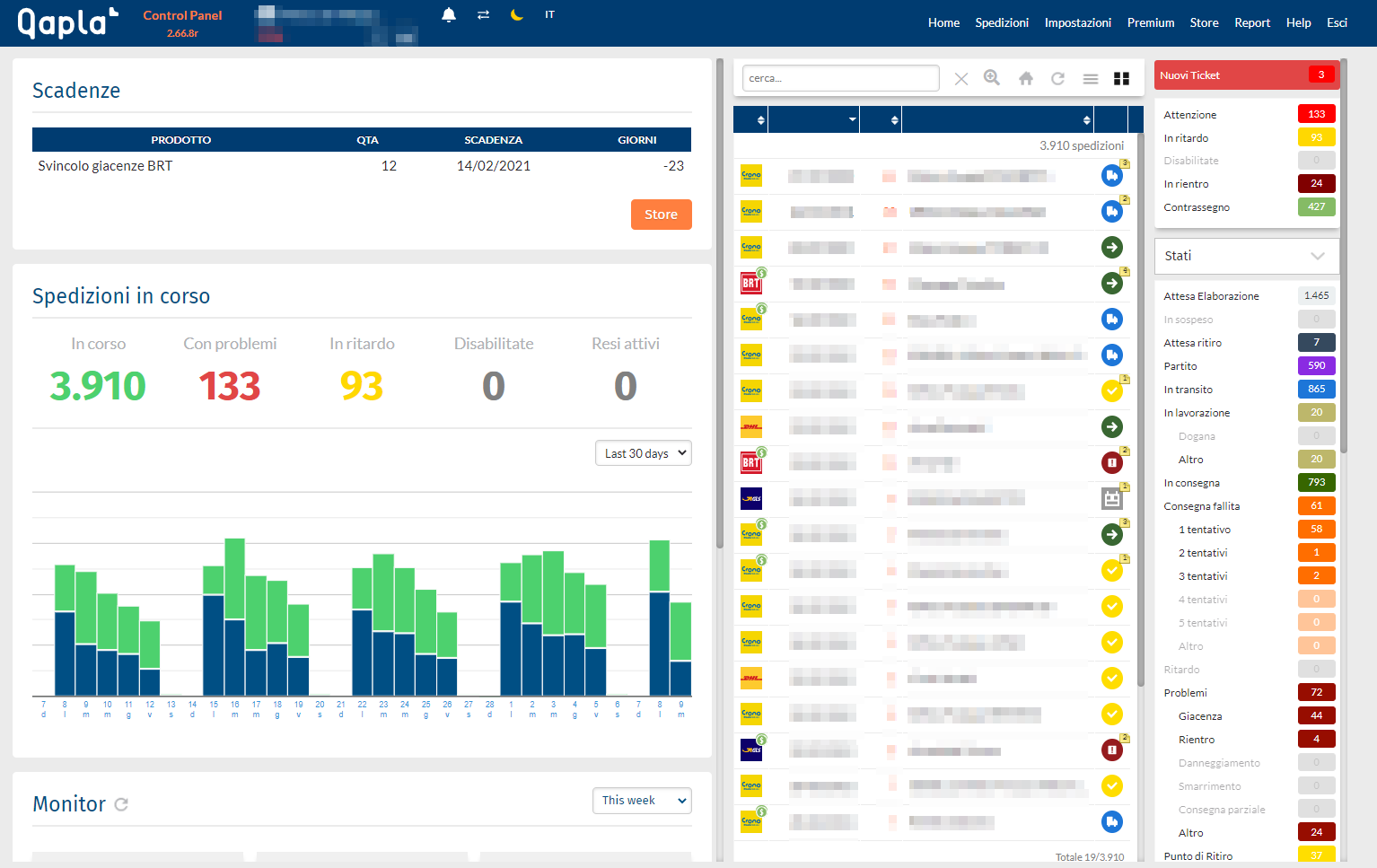
Task: Refresh the shipment list
Action: [x=1058, y=78]
